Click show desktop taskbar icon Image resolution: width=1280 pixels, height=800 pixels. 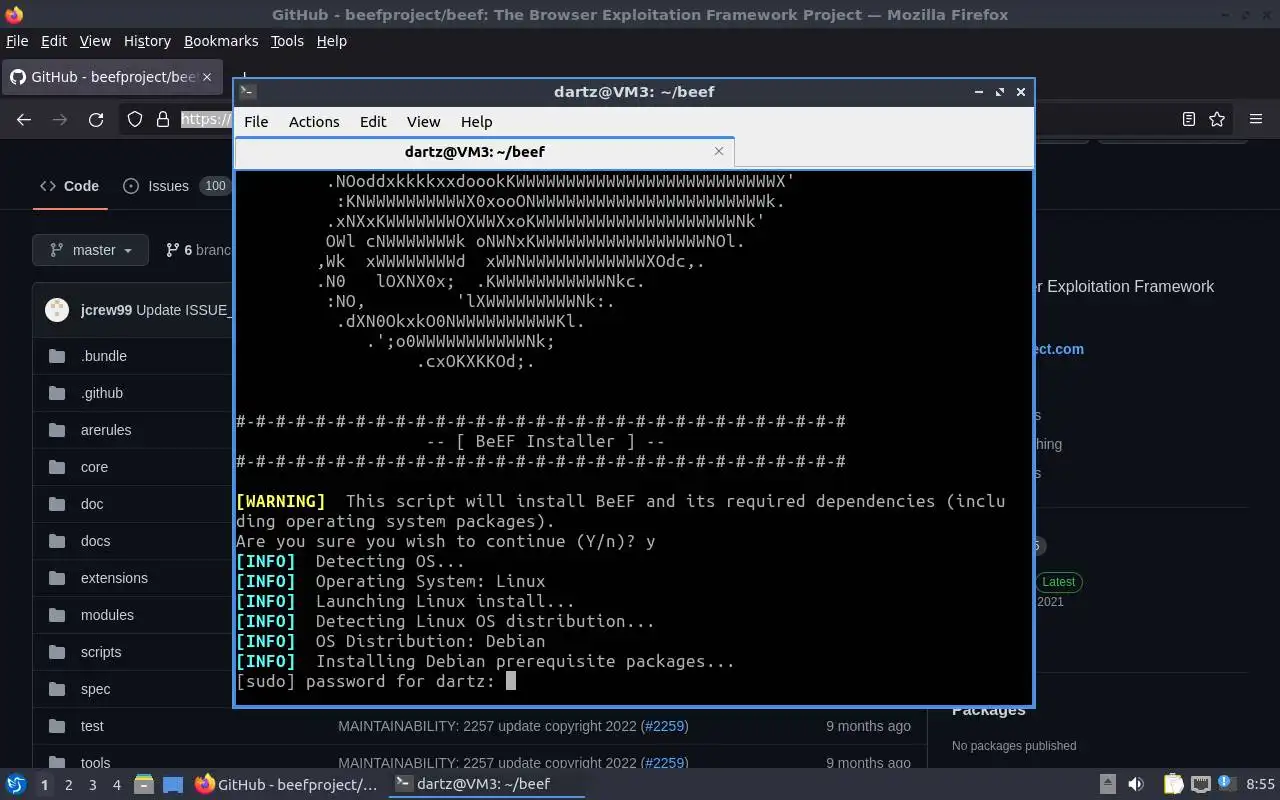pos(173,784)
